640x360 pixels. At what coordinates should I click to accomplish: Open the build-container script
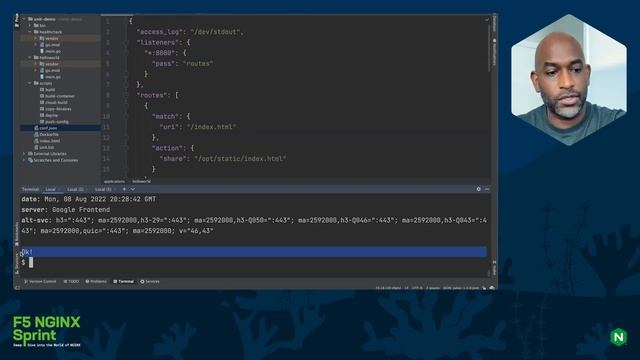point(60,96)
